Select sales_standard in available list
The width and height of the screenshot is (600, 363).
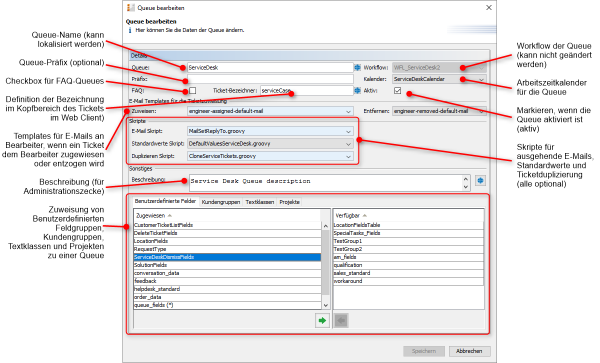pos(408,273)
